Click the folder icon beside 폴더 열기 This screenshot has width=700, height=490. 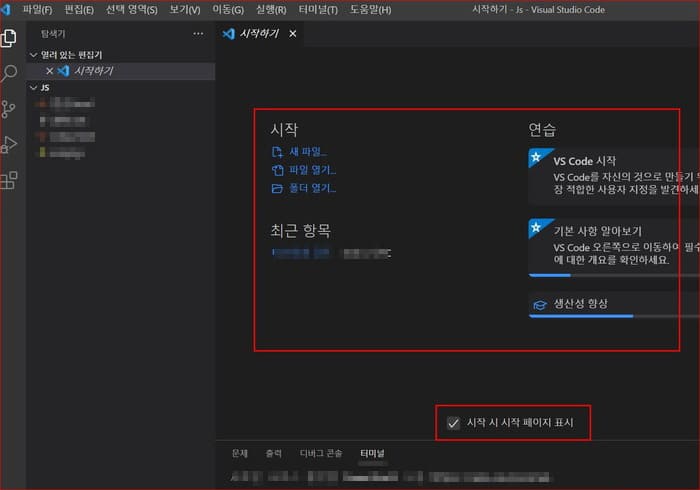click(x=277, y=188)
